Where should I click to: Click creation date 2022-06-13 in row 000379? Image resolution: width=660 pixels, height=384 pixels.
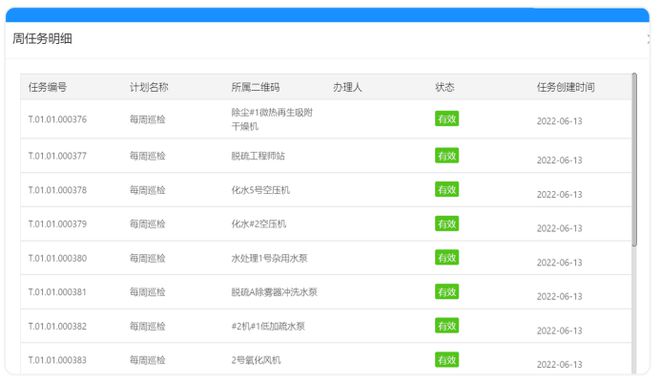559,228
